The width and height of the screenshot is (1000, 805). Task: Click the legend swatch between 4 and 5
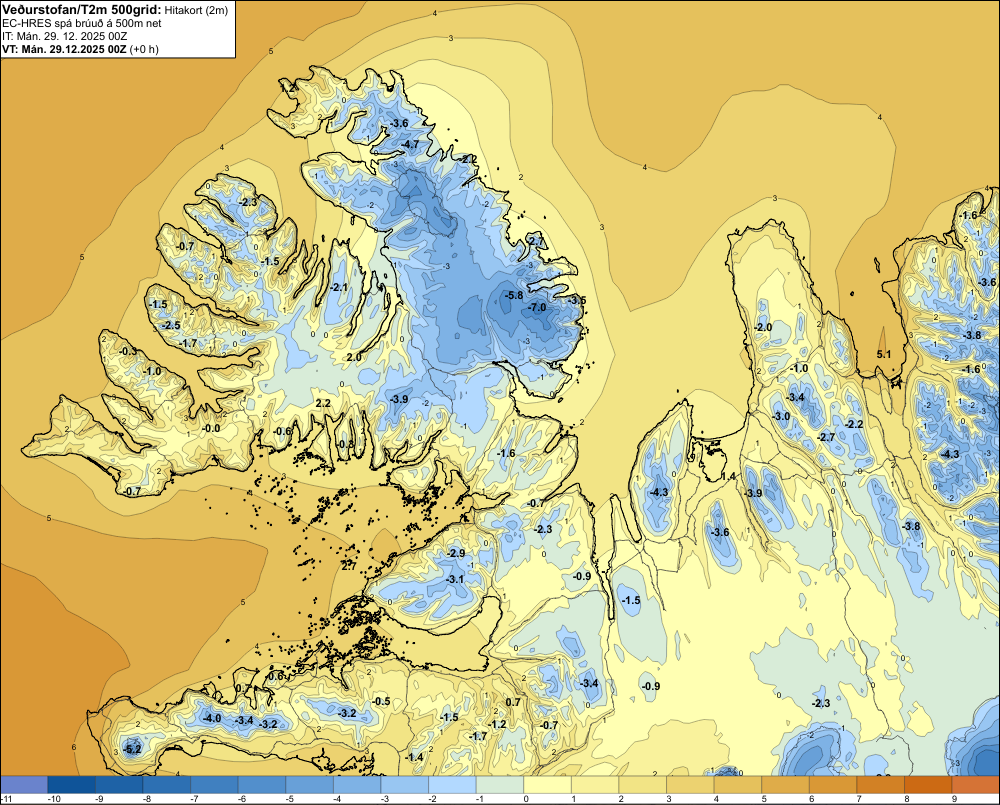point(738,784)
